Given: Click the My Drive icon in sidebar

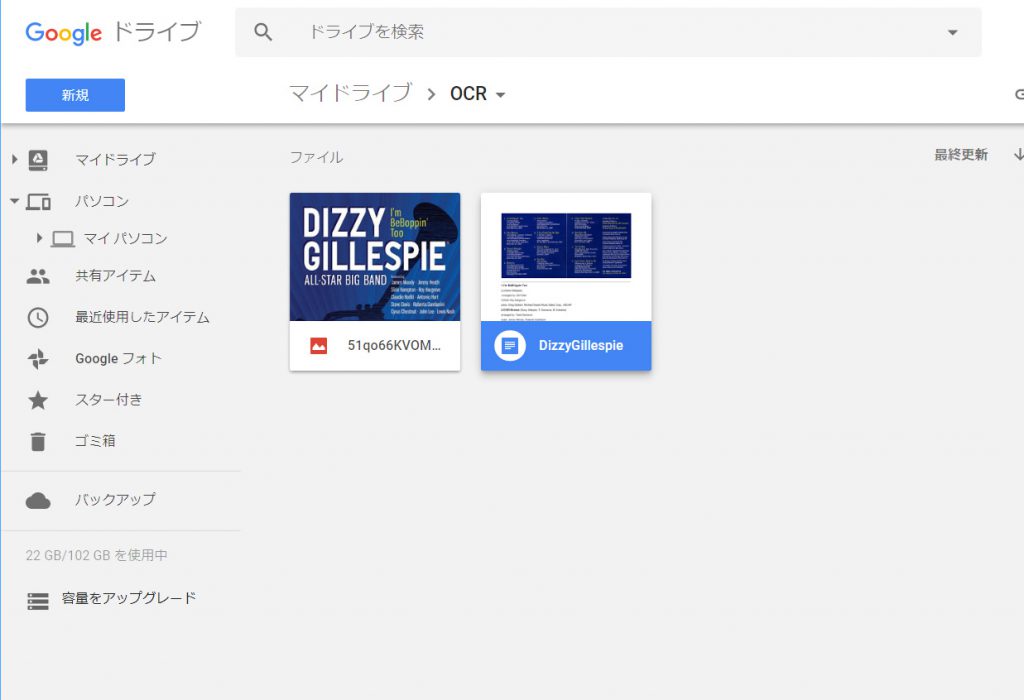Looking at the screenshot, I should tap(38, 159).
